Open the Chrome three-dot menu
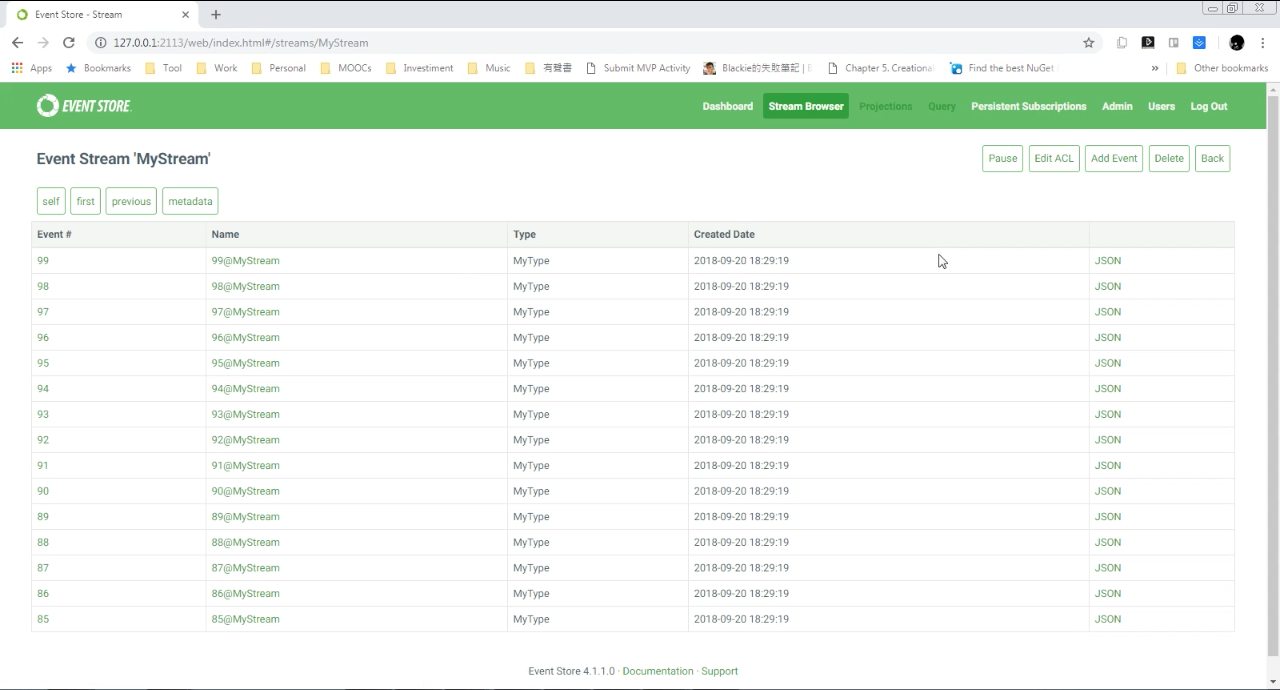 [1264, 43]
